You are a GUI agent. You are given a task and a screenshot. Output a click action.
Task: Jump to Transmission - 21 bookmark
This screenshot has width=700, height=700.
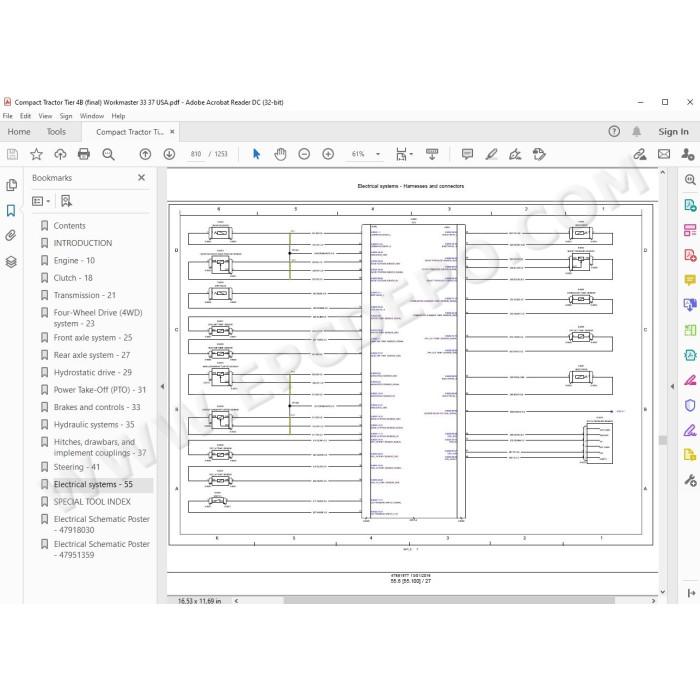84,296
